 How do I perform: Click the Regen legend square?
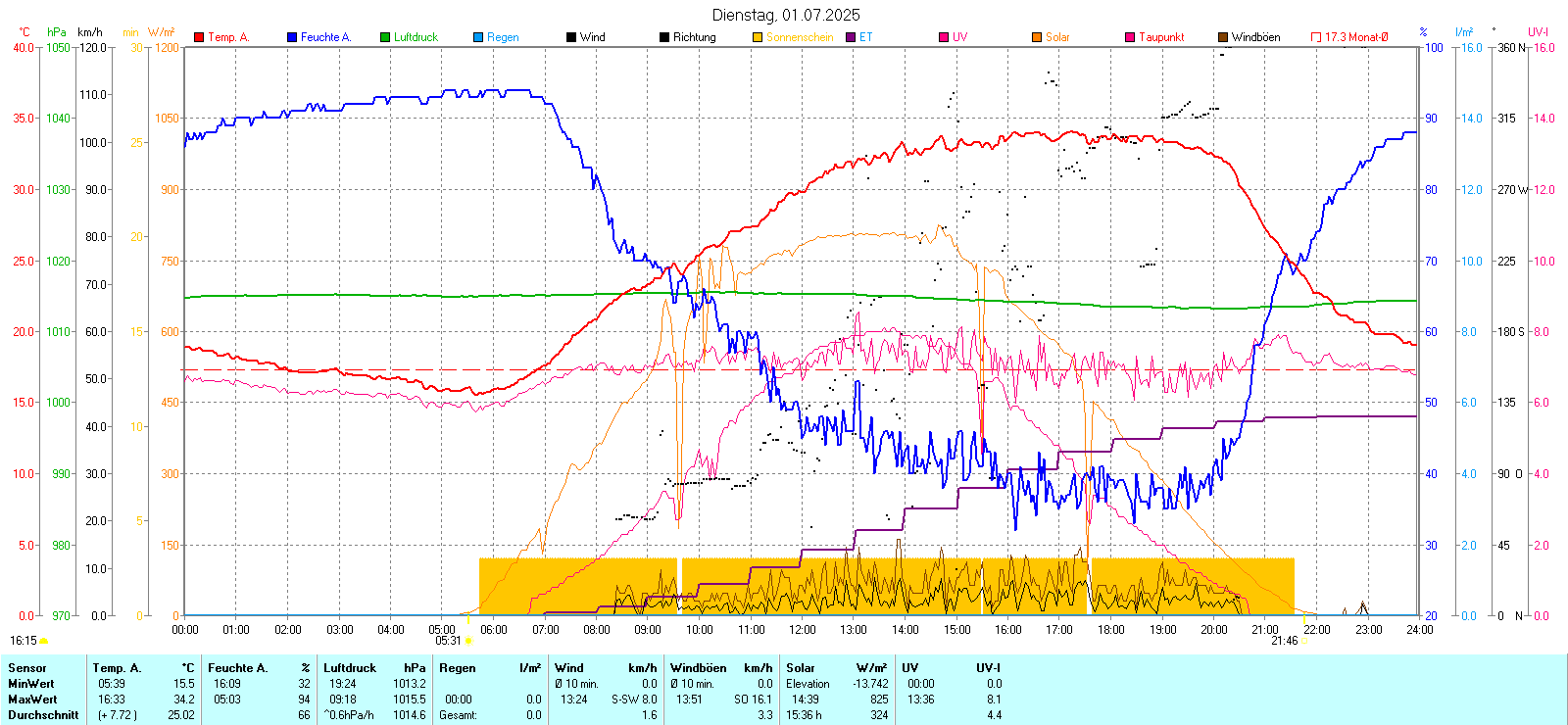(x=478, y=37)
